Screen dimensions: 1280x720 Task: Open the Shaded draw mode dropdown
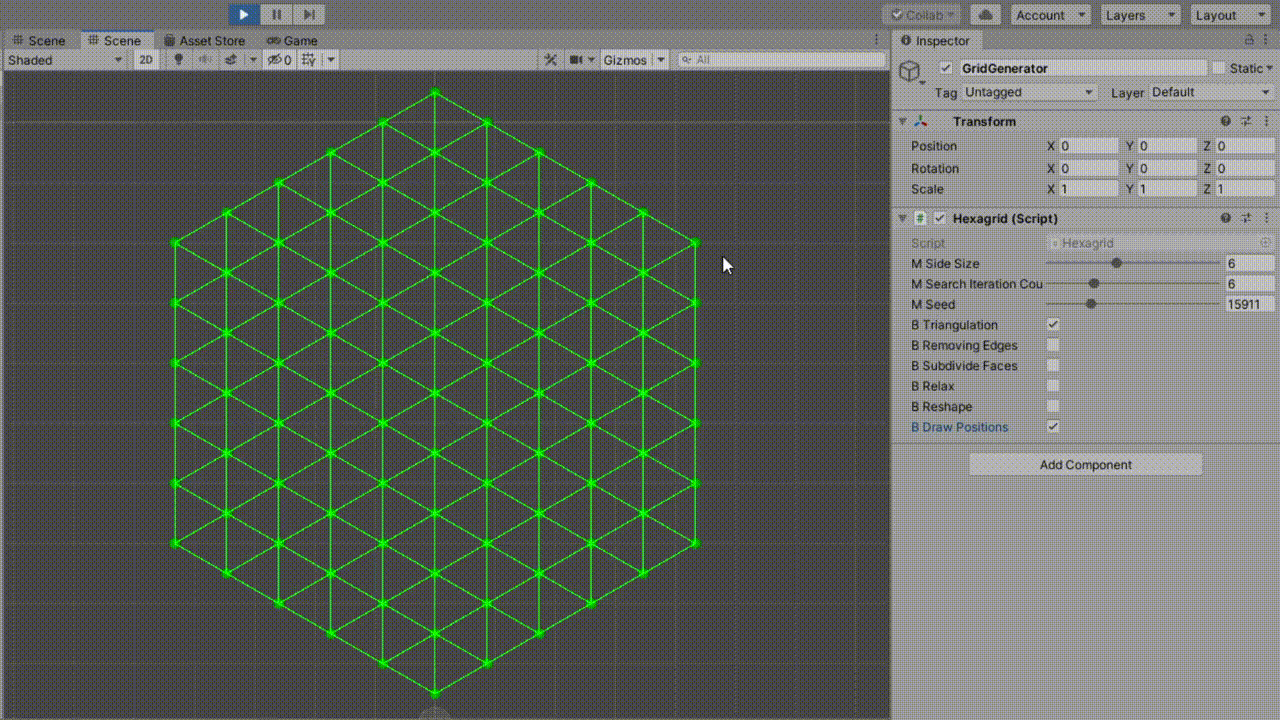point(65,60)
